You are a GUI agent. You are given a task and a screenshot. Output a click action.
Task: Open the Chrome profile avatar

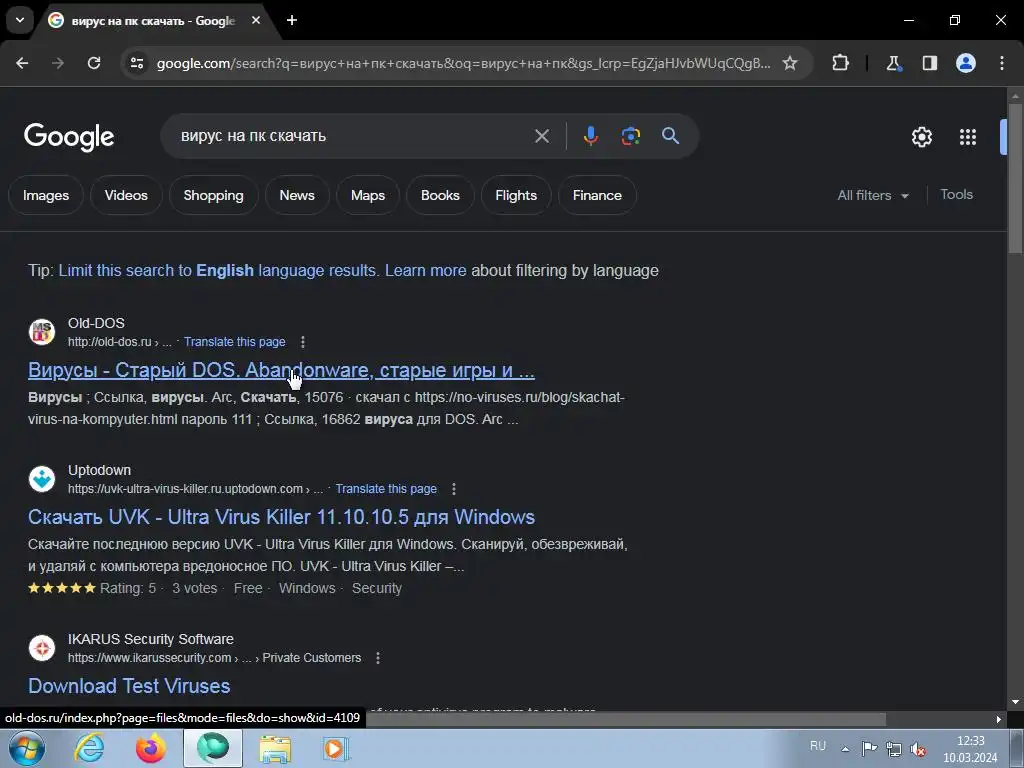pos(966,63)
